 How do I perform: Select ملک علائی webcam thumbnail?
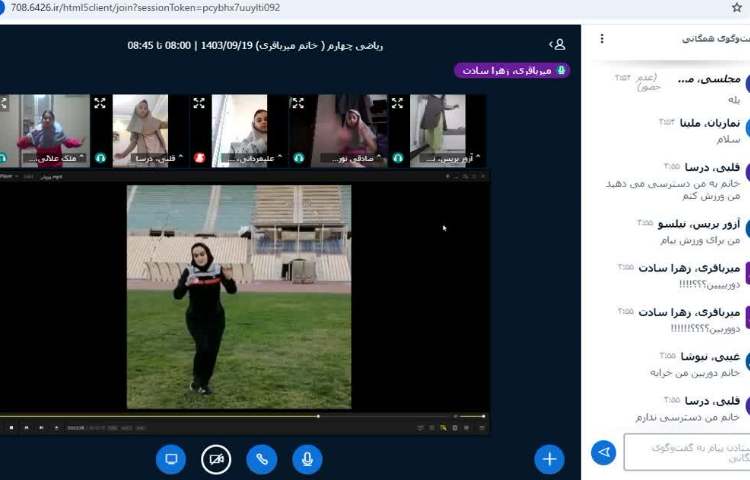[x=45, y=131]
